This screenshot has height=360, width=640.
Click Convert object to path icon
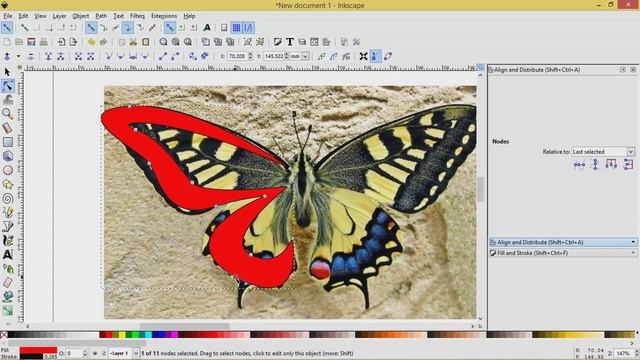193,56
